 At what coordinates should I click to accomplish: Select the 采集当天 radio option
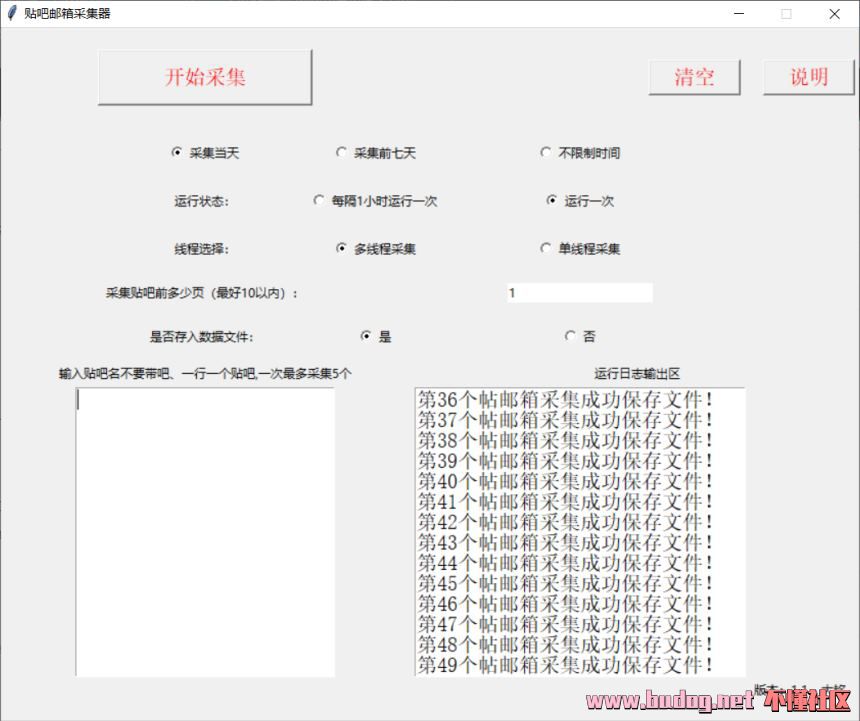point(177,153)
